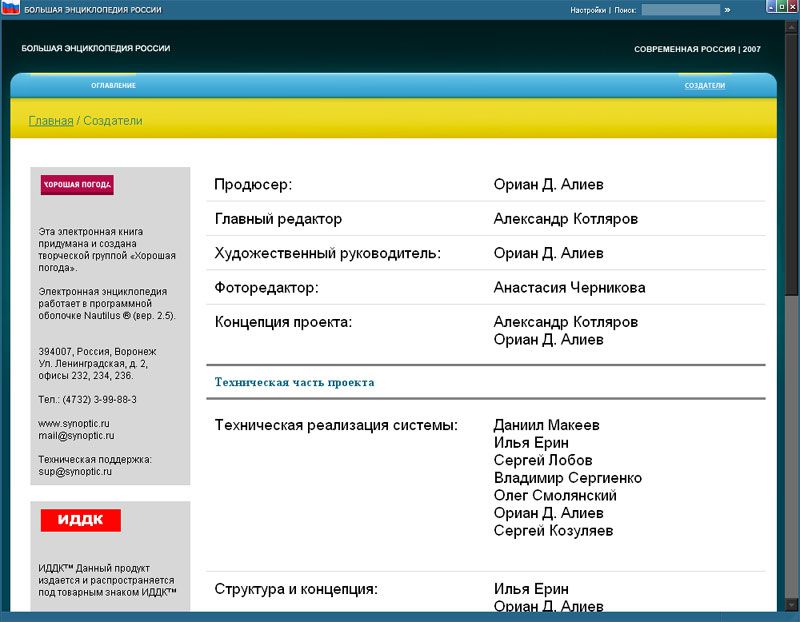Open the Оглавление tab
This screenshot has height=622, width=800.
pyautogui.click(x=113, y=86)
